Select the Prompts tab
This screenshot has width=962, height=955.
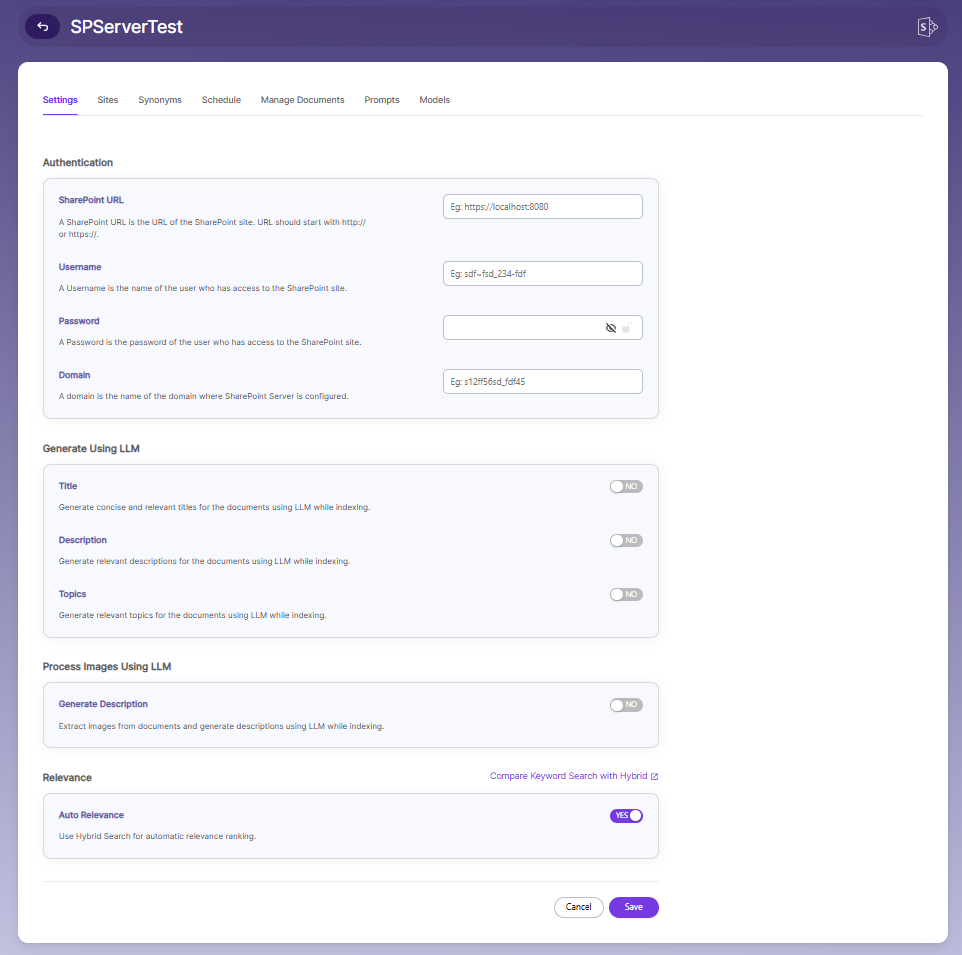382,100
